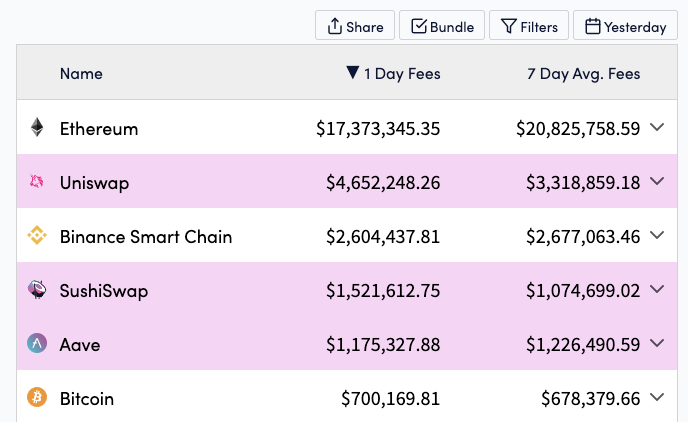Expand the Binance Smart Chain row chevron

pyautogui.click(x=657, y=235)
